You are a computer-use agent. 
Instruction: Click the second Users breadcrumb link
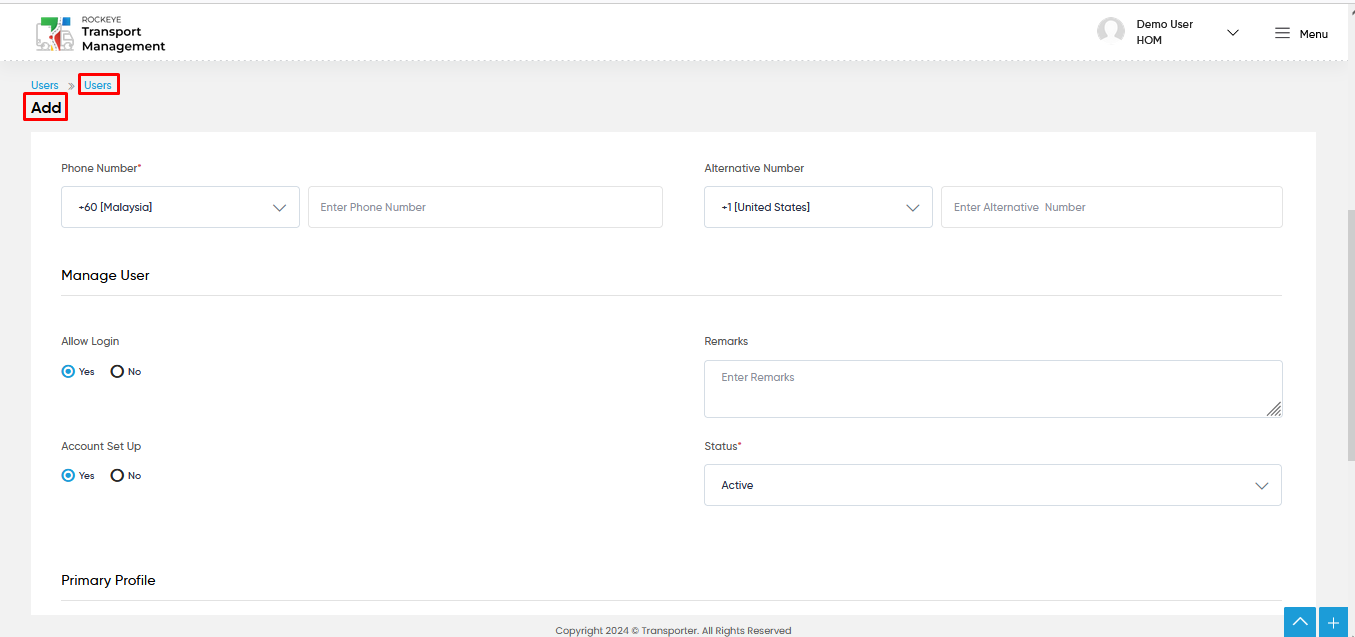coord(98,85)
